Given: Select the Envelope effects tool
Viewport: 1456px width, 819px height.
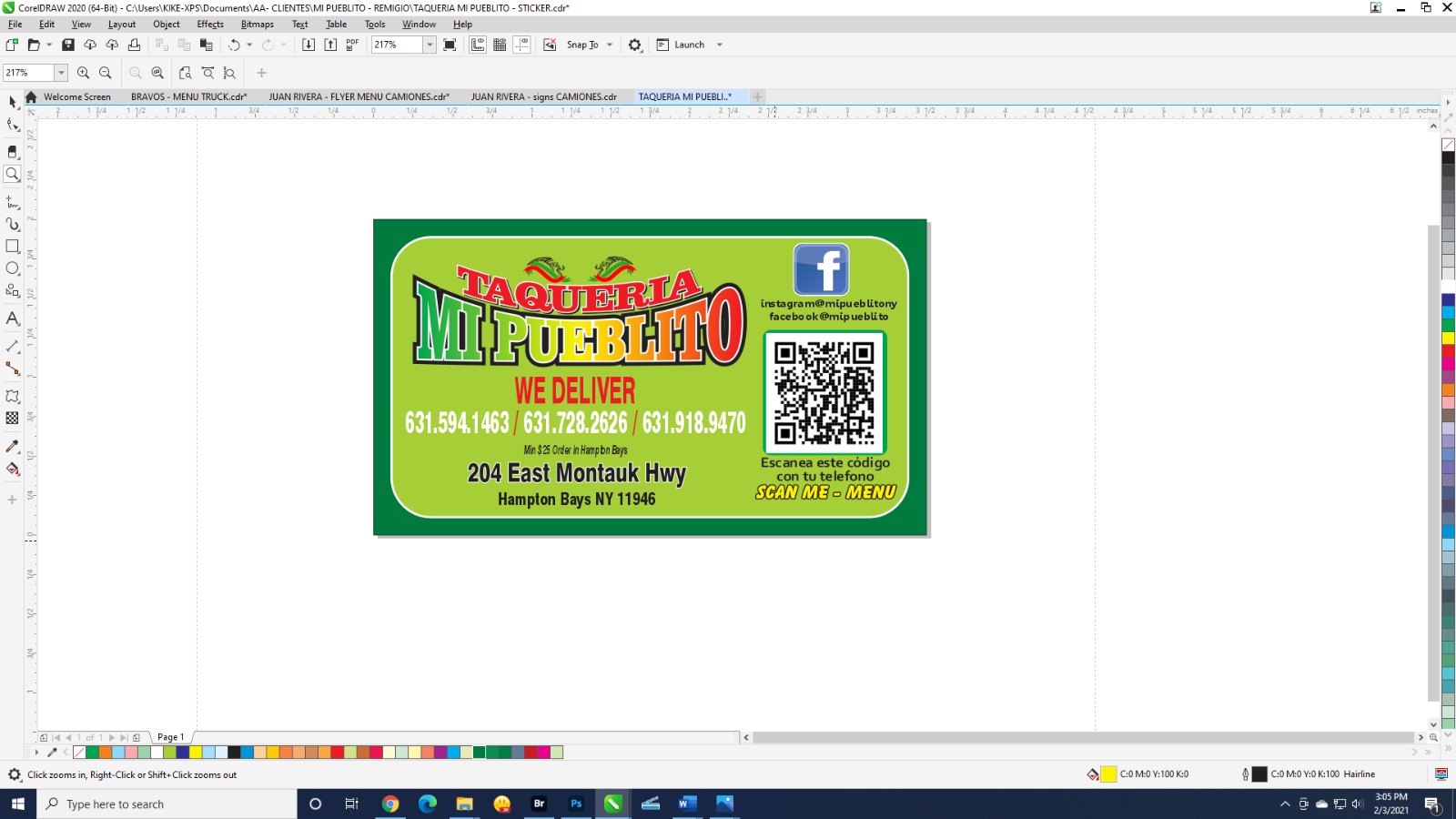Looking at the screenshot, I should pyautogui.click(x=12, y=396).
